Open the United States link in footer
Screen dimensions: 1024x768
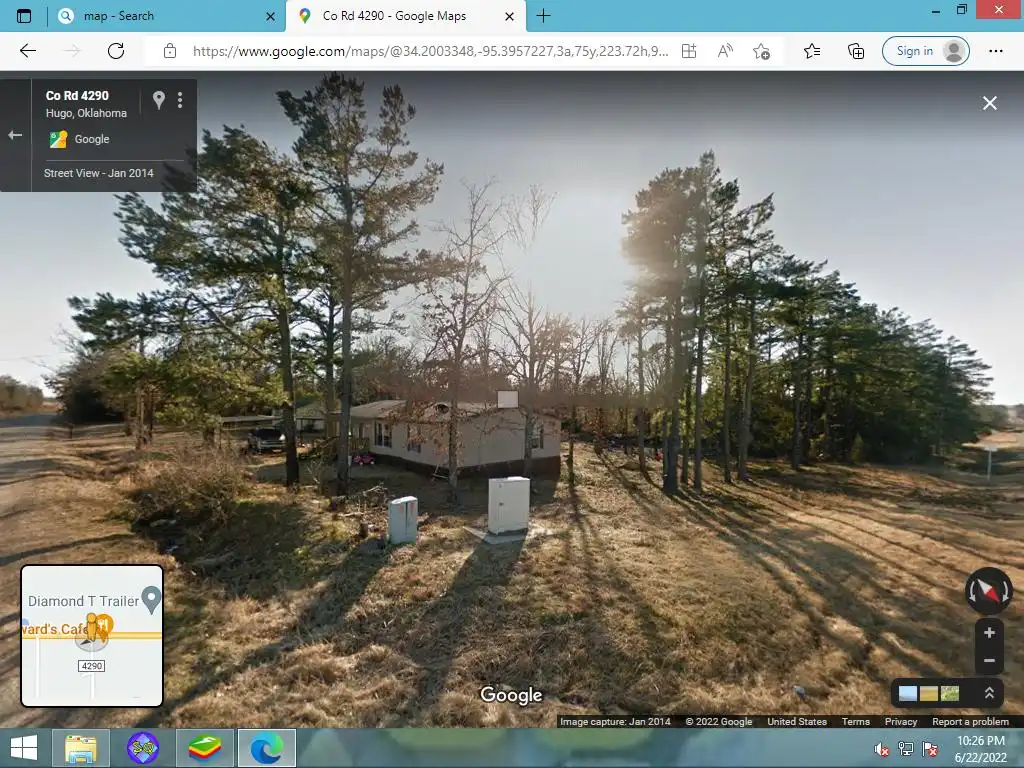tap(797, 722)
